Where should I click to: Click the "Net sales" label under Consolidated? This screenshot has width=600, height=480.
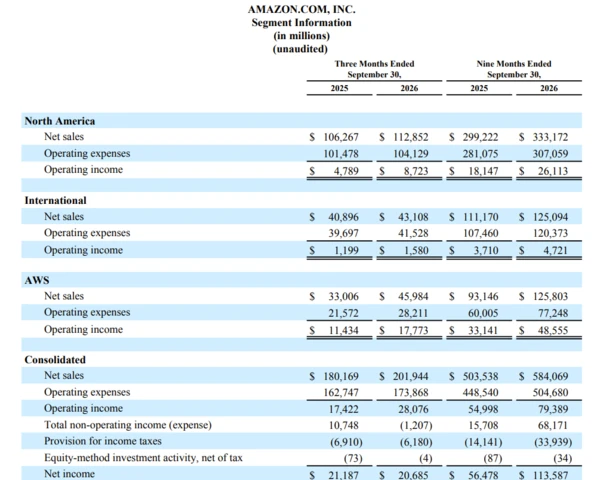tap(64, 376)
